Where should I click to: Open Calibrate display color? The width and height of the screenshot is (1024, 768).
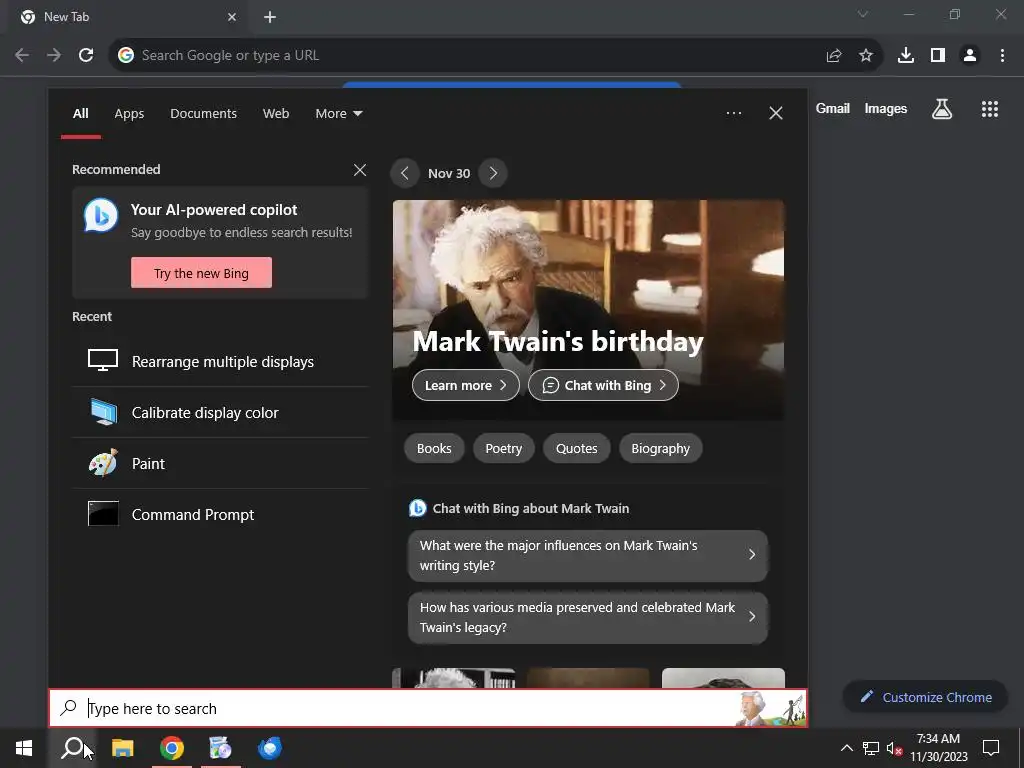click(220, 412)
